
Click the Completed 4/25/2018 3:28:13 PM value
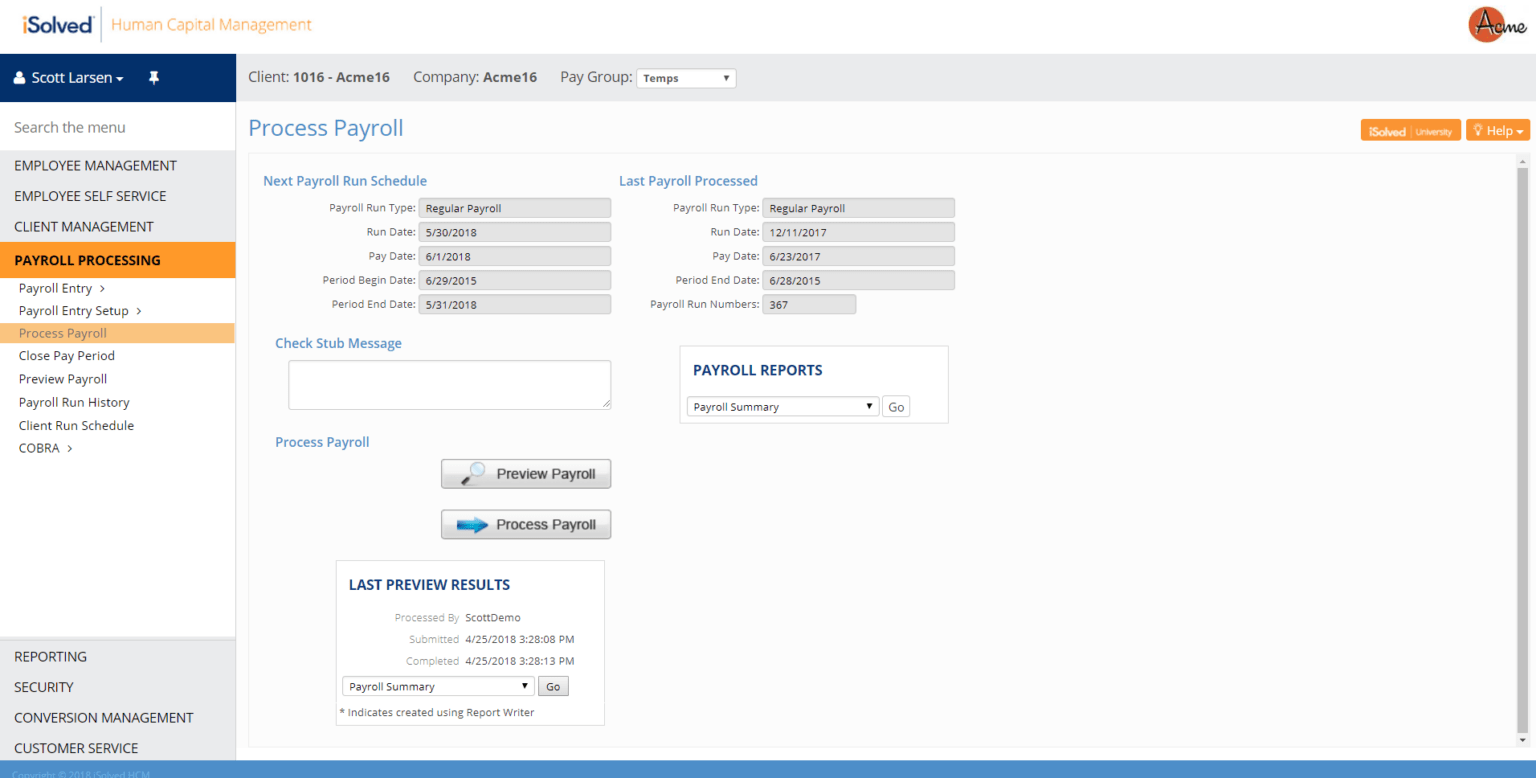[520, 661]
